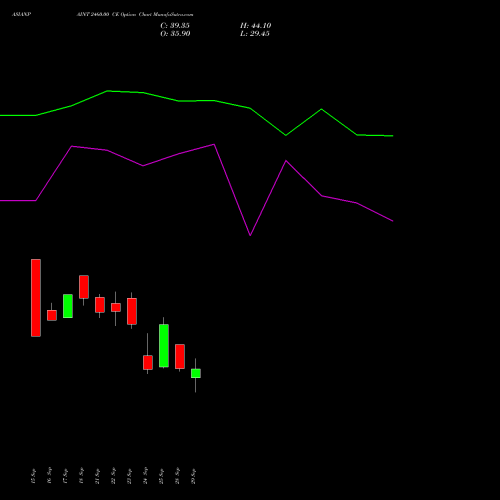The width and height of the screenshot is (500, 500).
Task: Click the 25 Sep date axis label
Action: pos(161,476)
